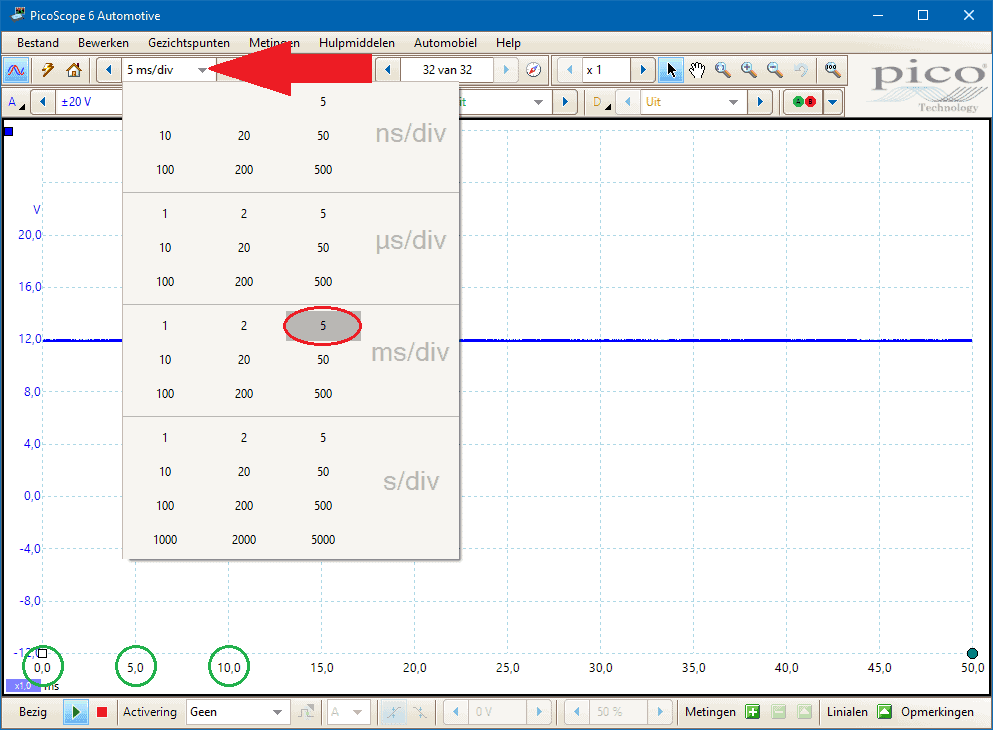
Task: Click the home icon in the toolbar
Action: pyautogui.click(x=74, y=70)
